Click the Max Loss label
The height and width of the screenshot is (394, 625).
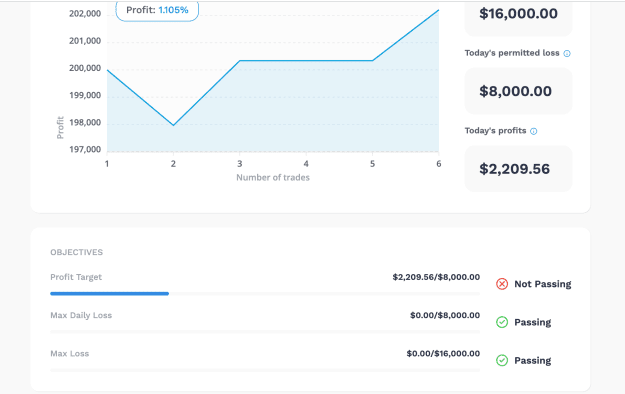pyautogui.click(x=70, y=354)
